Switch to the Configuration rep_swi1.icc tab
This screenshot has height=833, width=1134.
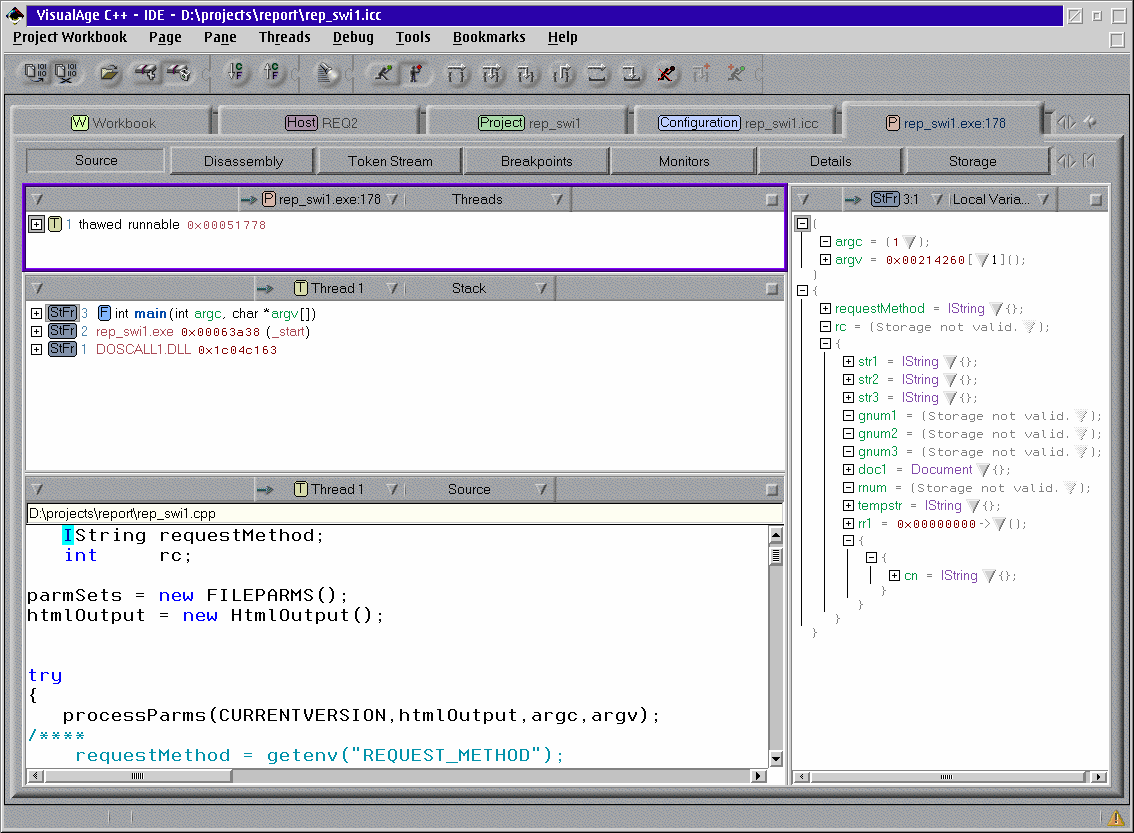(738, 122)
